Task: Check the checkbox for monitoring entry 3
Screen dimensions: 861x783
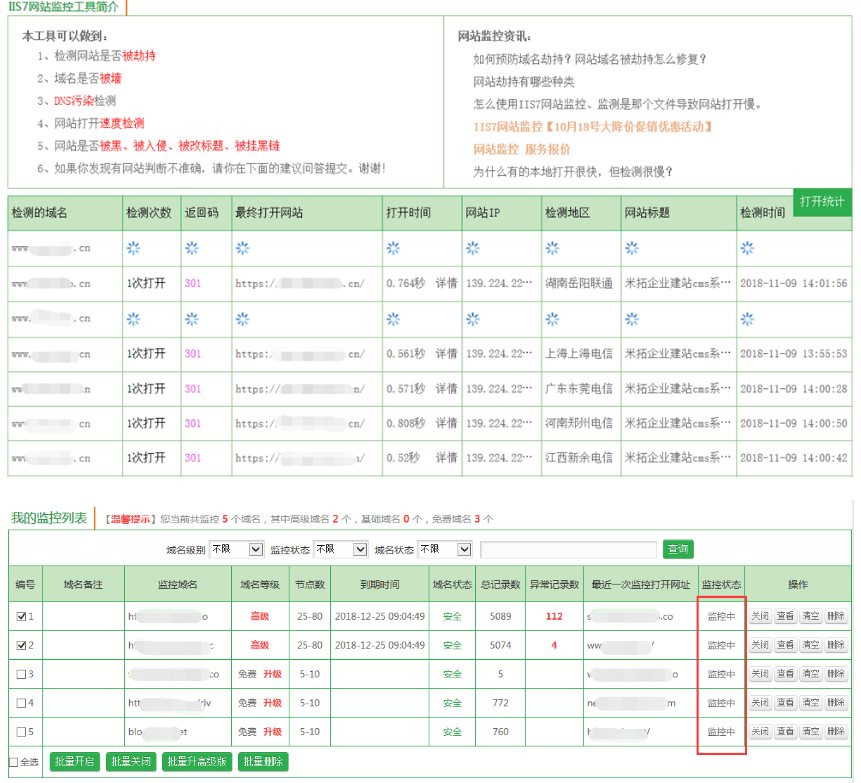Action: click(22, 674)
